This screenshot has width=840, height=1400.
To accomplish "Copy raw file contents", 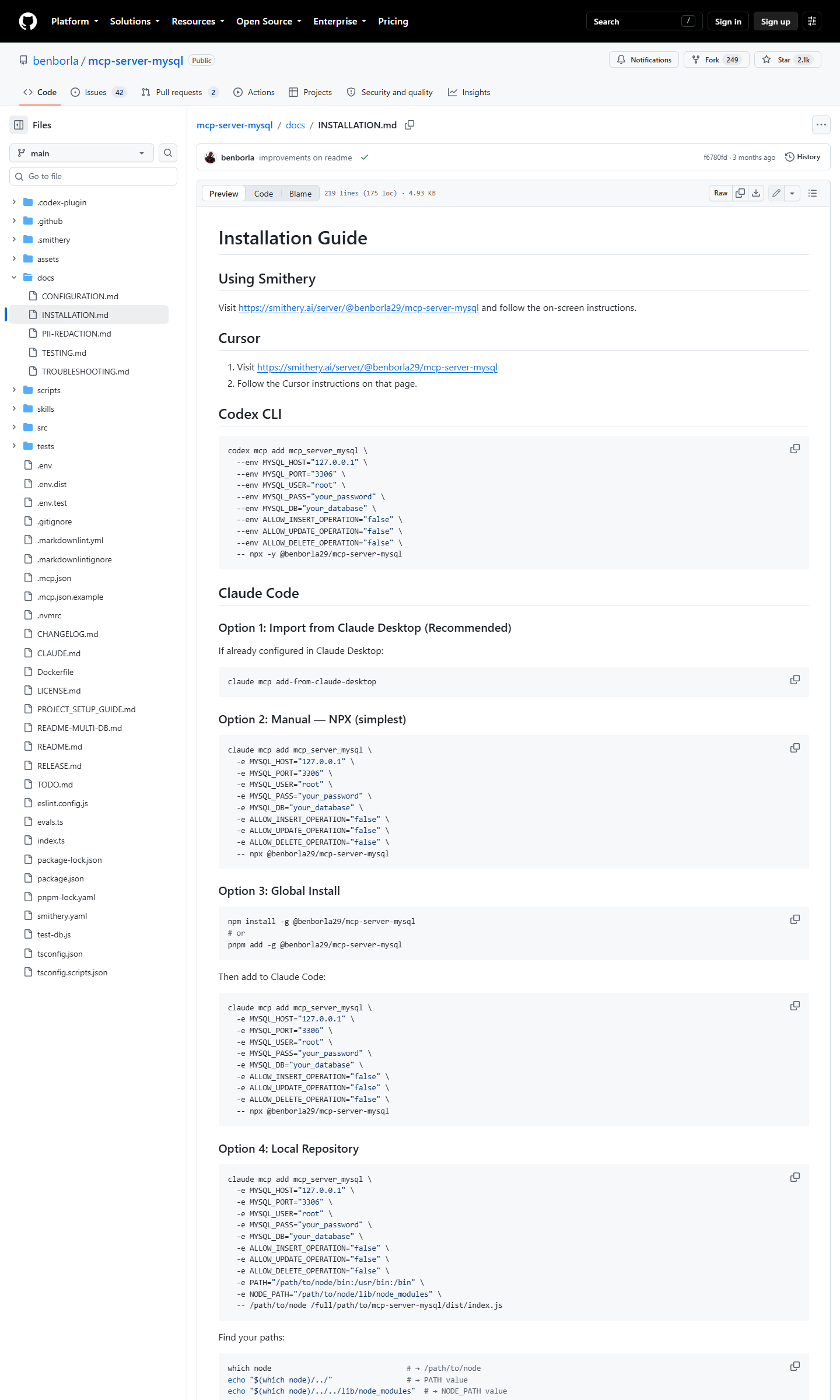I will click(x=740, y=193).
